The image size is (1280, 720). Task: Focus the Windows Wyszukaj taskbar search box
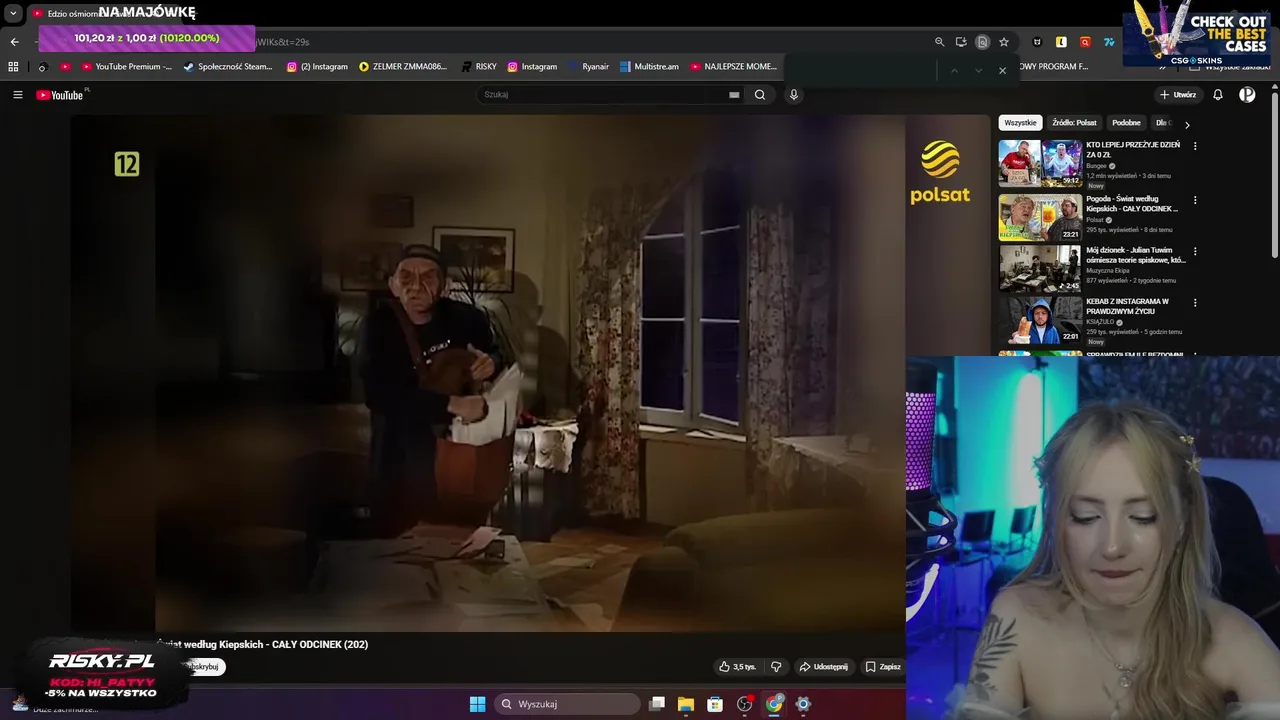click(566, 704)
